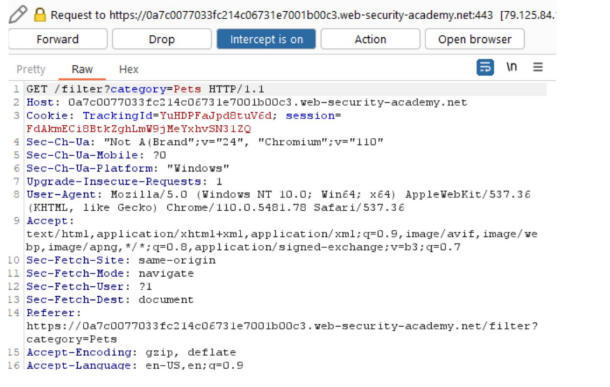Click the User-Agent header line

(x=278, y=201)
